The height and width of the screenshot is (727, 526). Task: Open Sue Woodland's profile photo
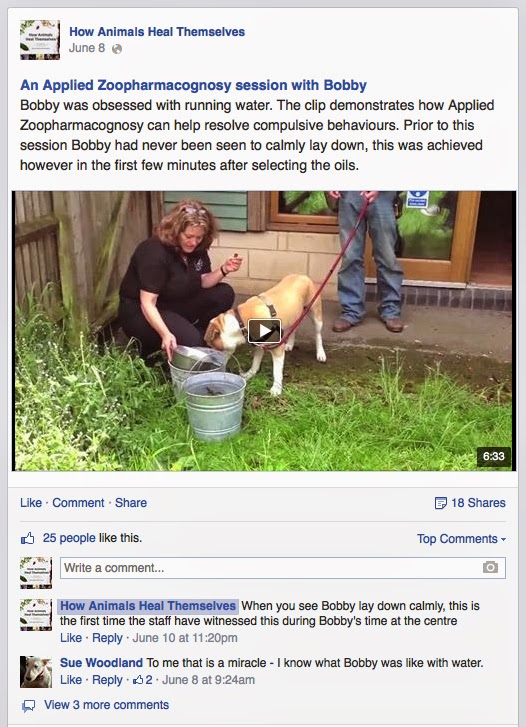(x=36, y=672)
